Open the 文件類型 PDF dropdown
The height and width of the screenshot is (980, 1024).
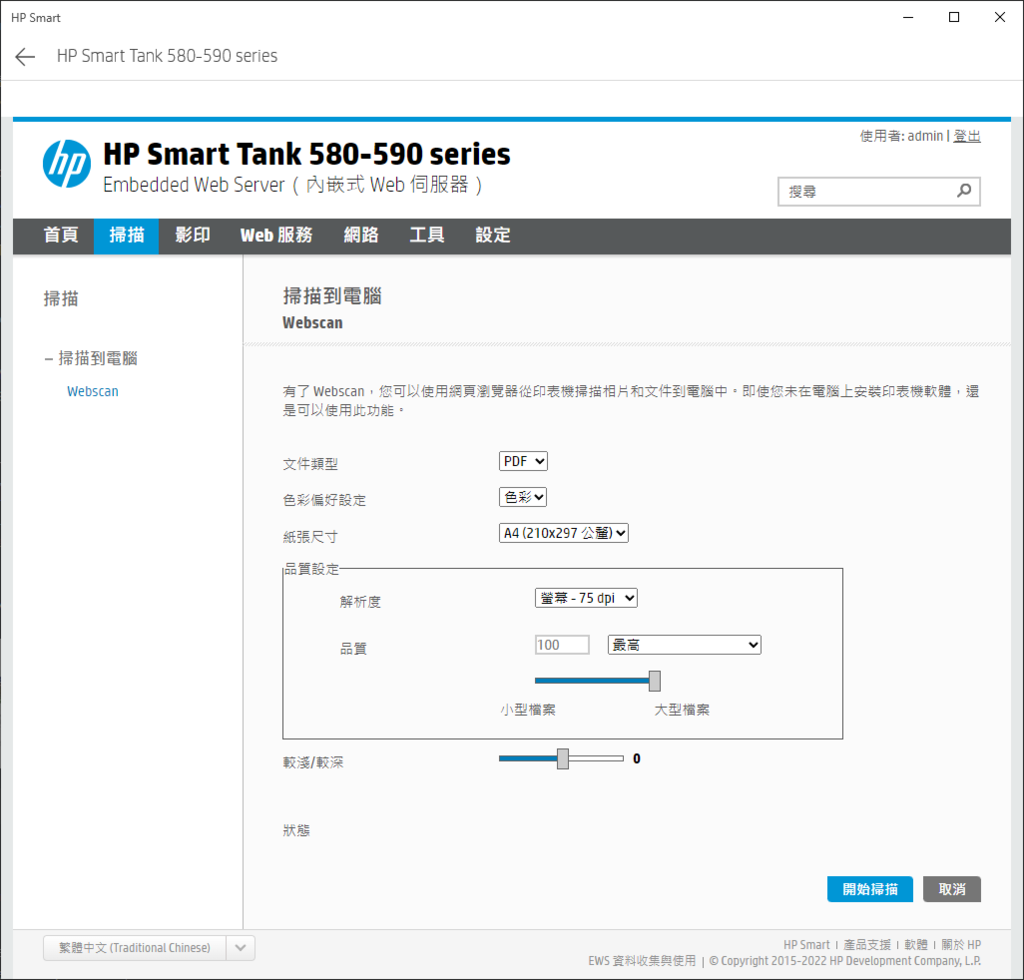(x=523, y=461)
